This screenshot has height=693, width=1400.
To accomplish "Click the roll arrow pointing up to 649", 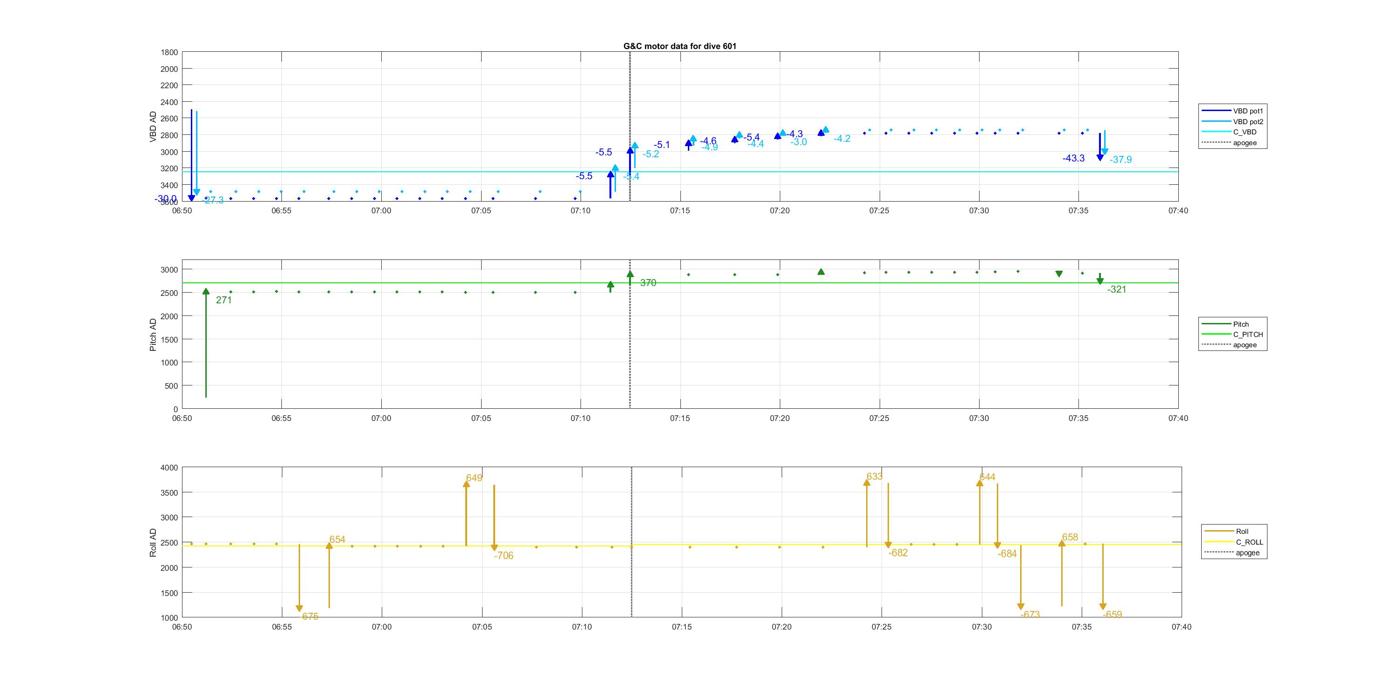I will pyautogui.click(x=466, y=513).
